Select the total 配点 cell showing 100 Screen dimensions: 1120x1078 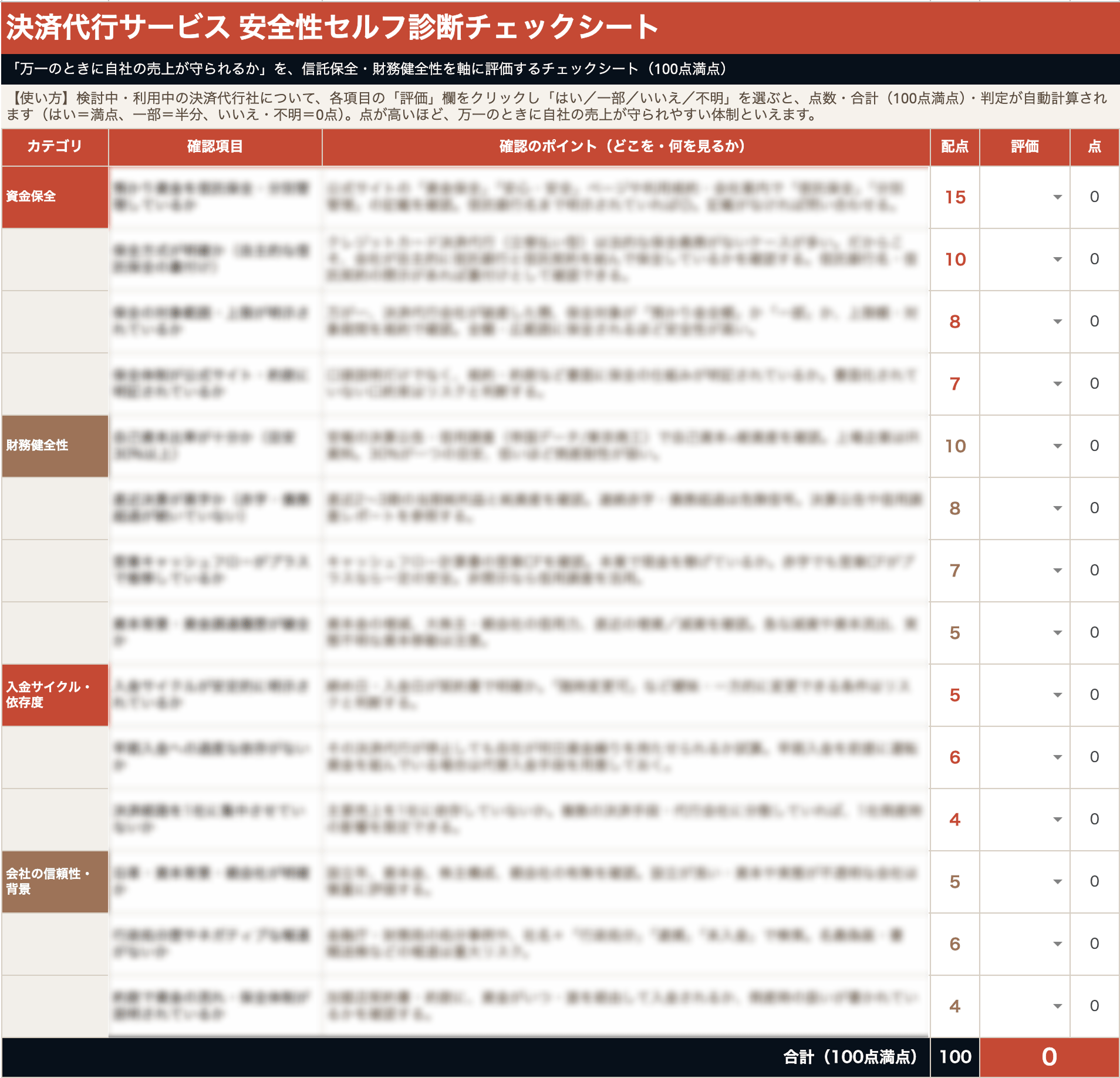(955, 1057)
